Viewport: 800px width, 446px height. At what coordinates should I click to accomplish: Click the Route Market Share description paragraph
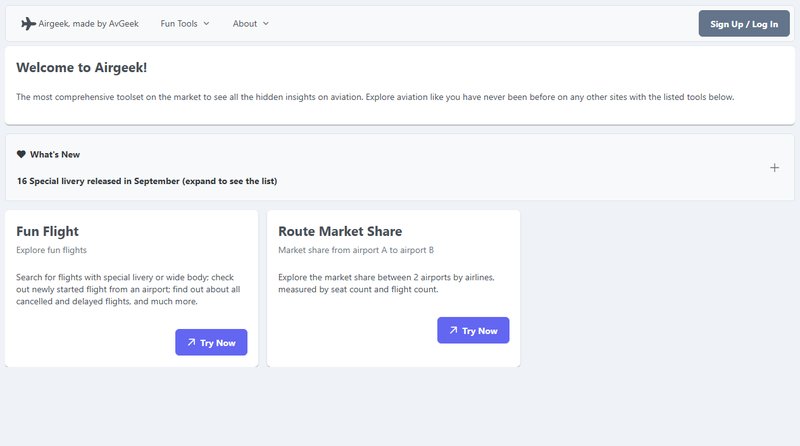click(386, 283)
